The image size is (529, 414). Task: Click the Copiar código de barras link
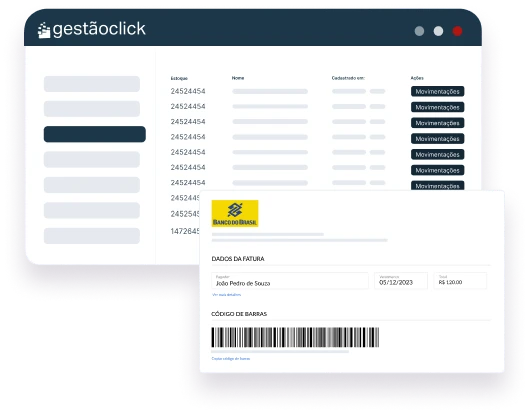click(x=231, y=359)
